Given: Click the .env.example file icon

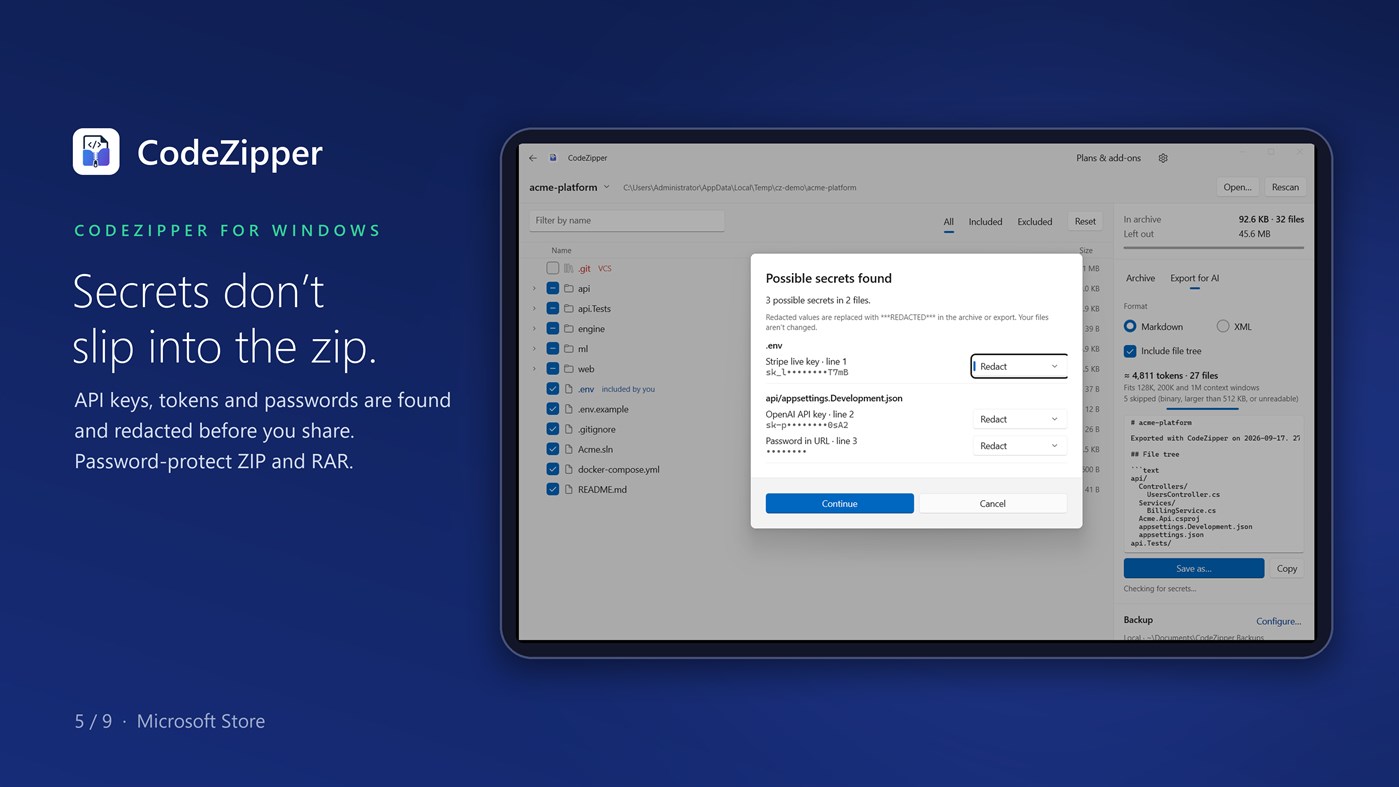Looking at the screenshot, I should coord(568,409).
